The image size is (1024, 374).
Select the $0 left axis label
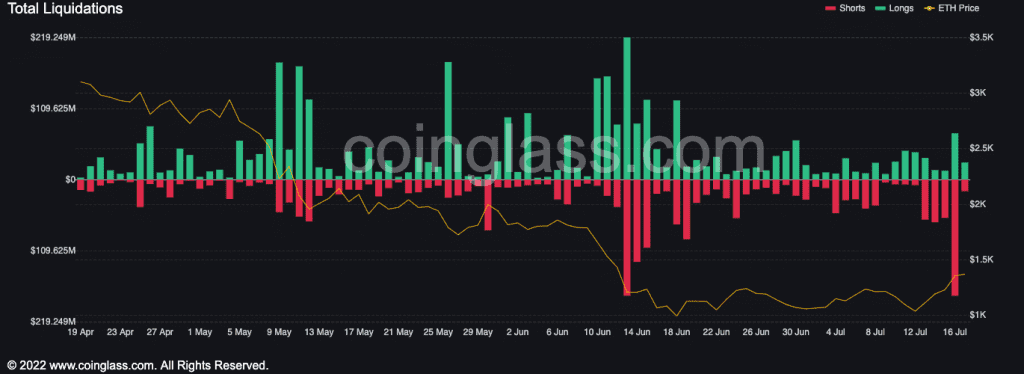point(71,179)
